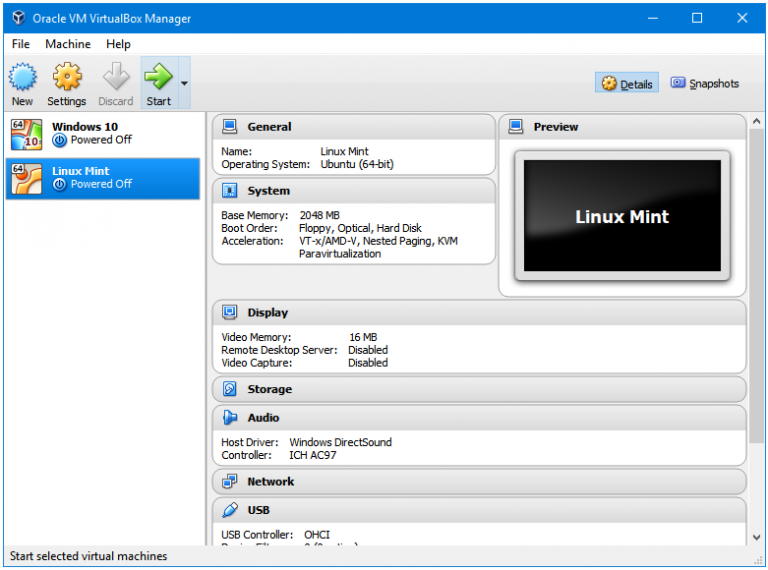Click the System section chip icon
This screenshot has width=768, height=570.
point(229,190)
